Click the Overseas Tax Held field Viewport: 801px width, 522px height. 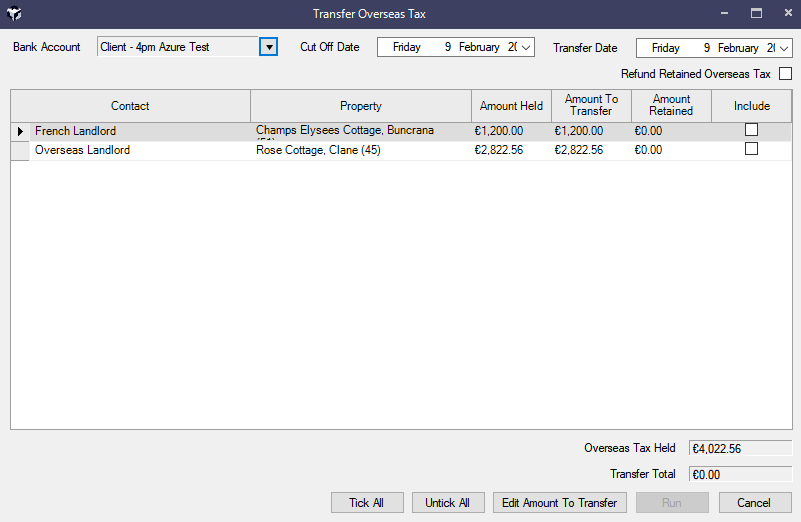click(x=740, y=448)
